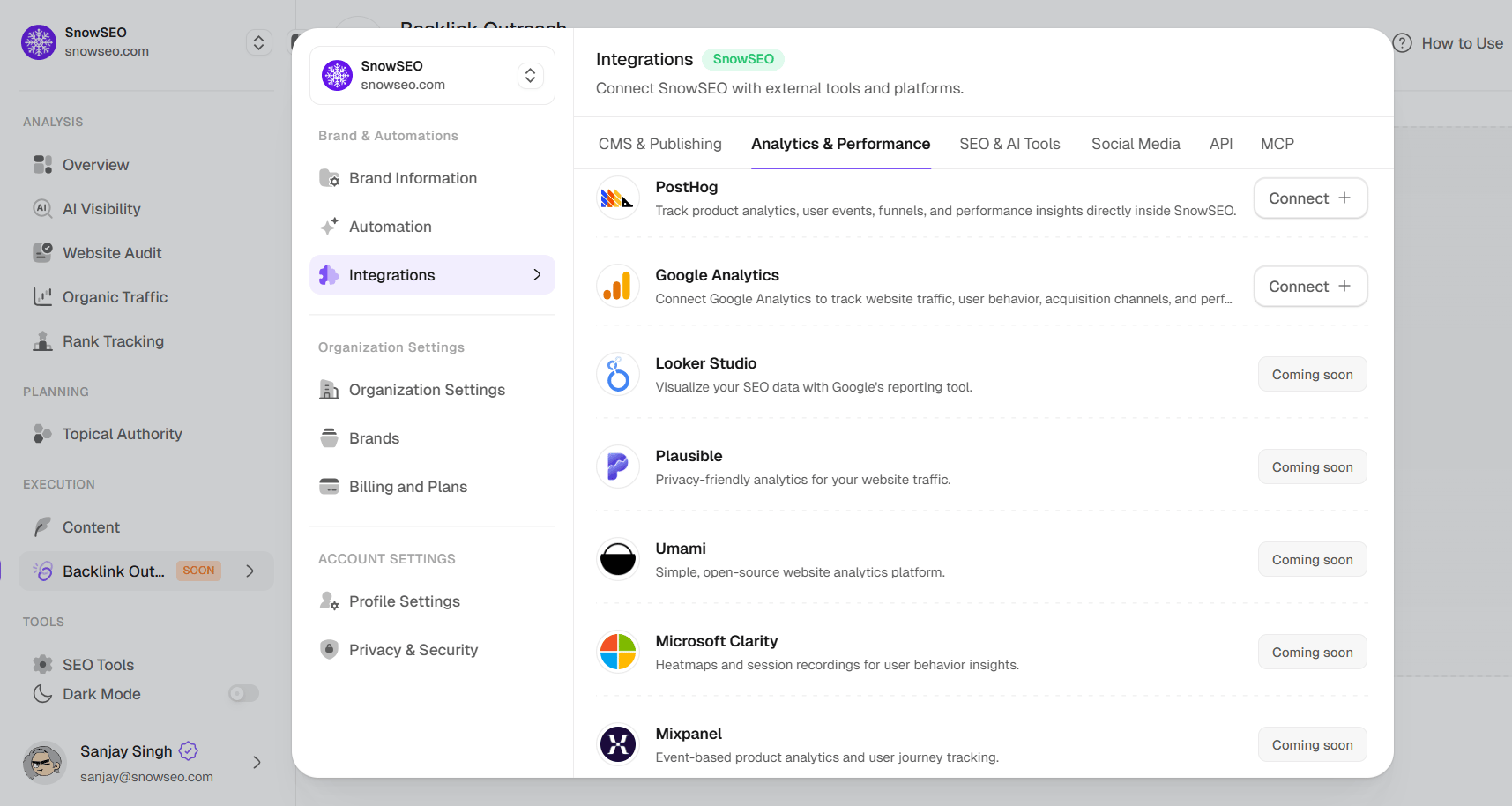The width and height of the screenshot is (1512, 806).
Task: Click the Brands icon
Action: [330, 438]
